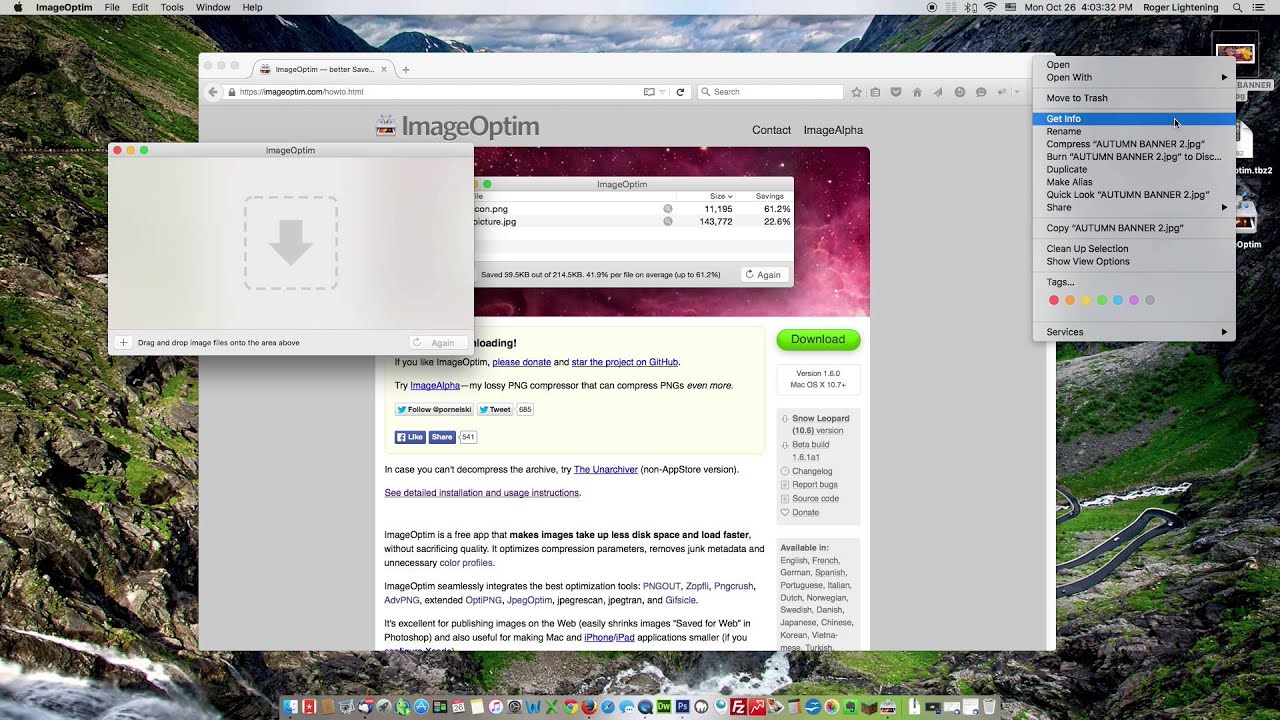The width and height of the screenshot is (1280, 720).
Task: Open the bookmarks list icon in Firefox toolbar
Action: (876, 92)
